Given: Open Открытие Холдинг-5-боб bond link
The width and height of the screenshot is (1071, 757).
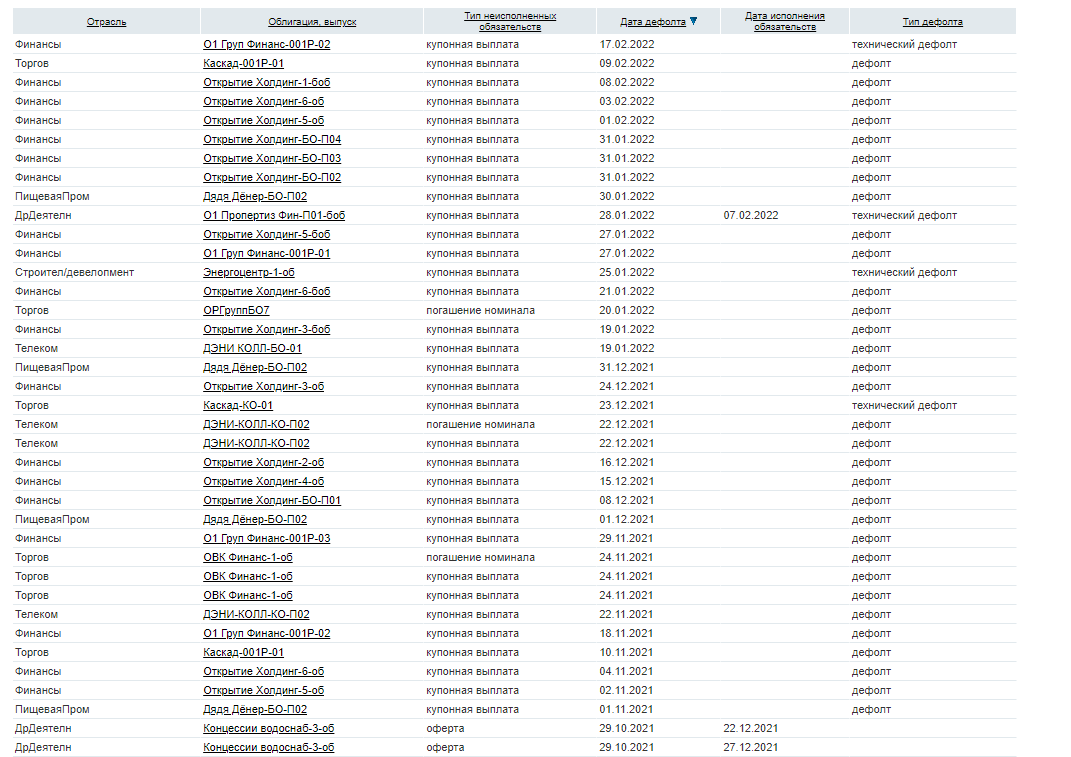Looking at the screenshot, I should [266, 234].
